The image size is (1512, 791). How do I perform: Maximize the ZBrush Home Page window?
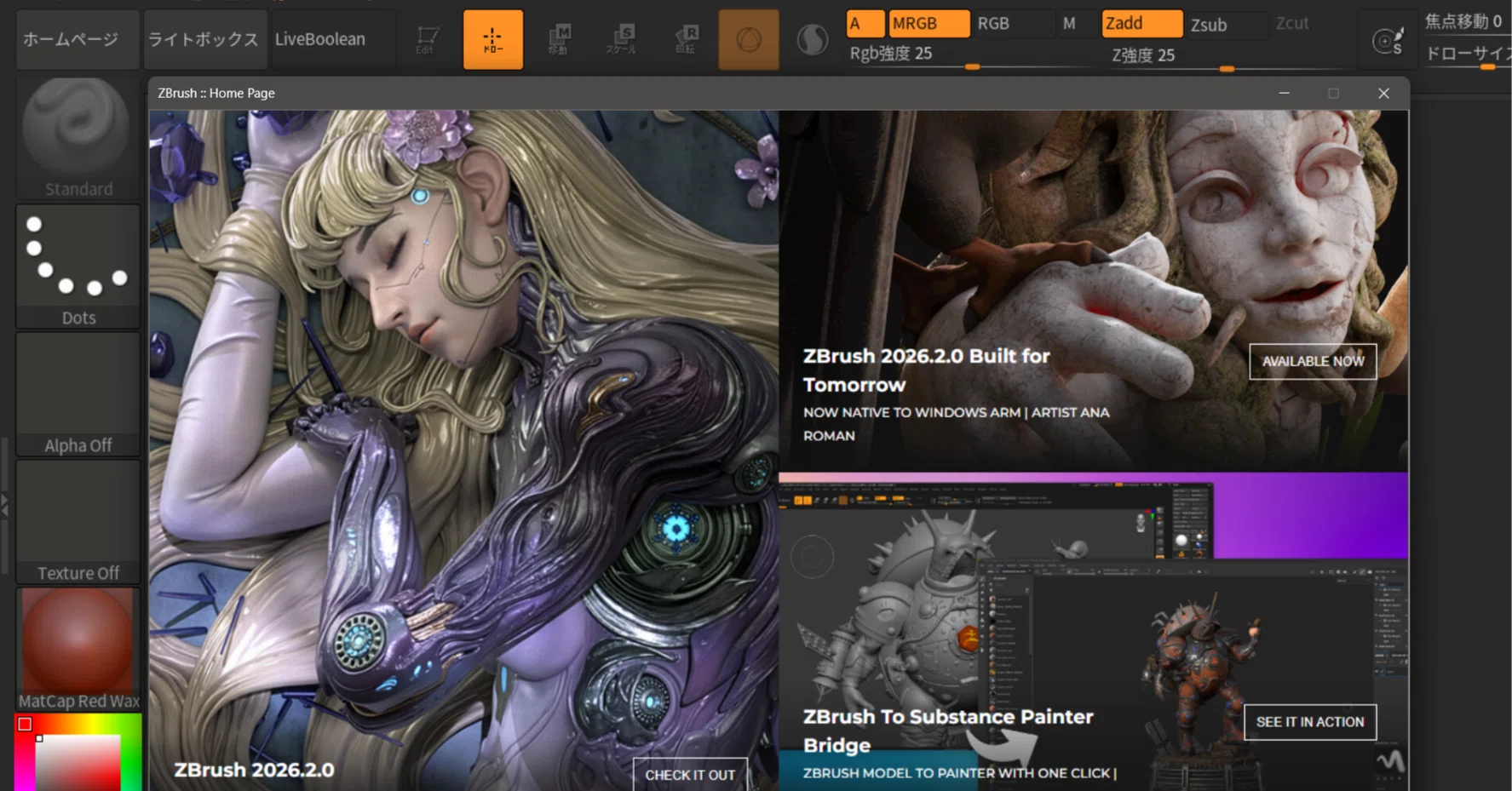point(1333,94)
